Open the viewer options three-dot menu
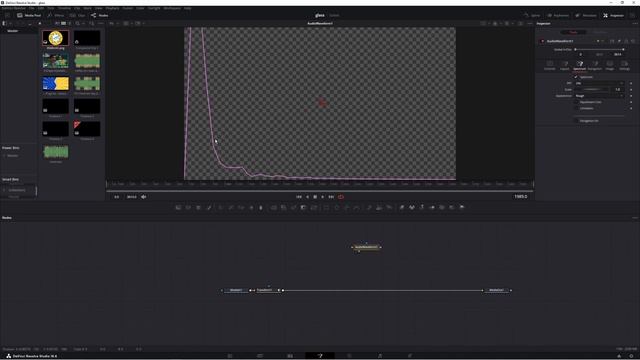This screenshot has height=360, width=640. click(529, 24)
